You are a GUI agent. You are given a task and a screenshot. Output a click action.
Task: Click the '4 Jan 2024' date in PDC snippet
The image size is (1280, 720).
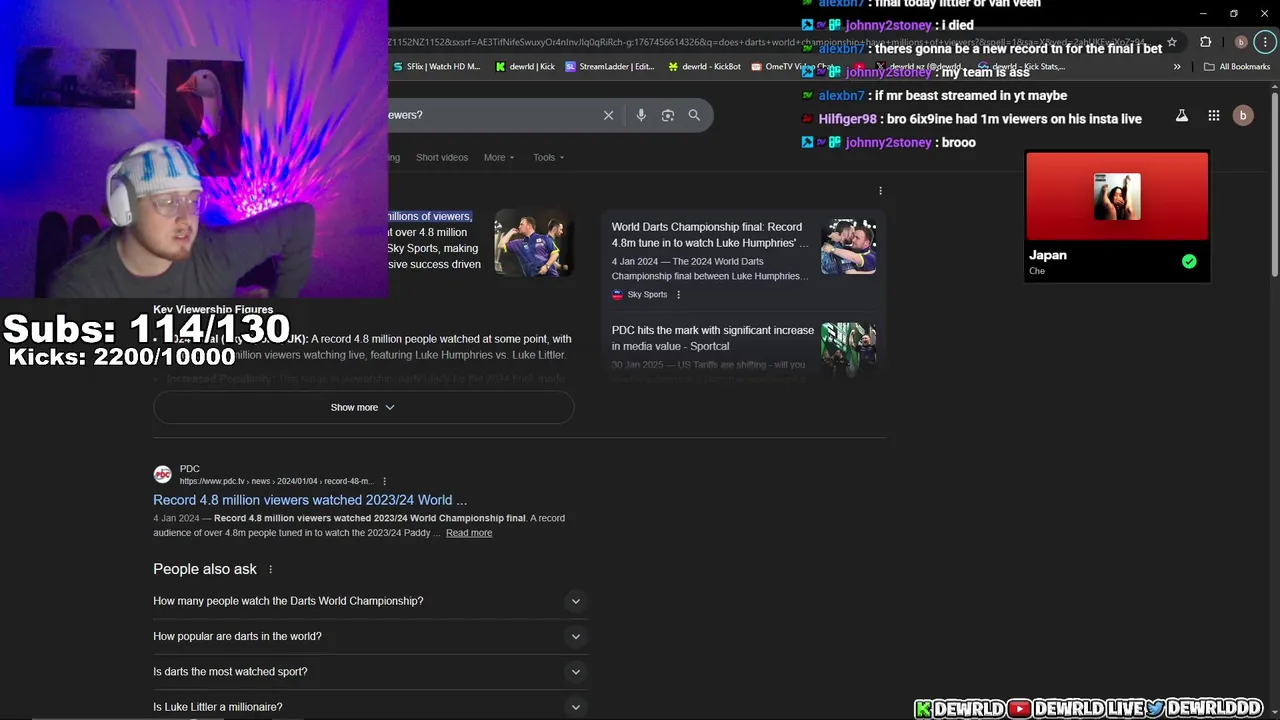pos(178,518)
